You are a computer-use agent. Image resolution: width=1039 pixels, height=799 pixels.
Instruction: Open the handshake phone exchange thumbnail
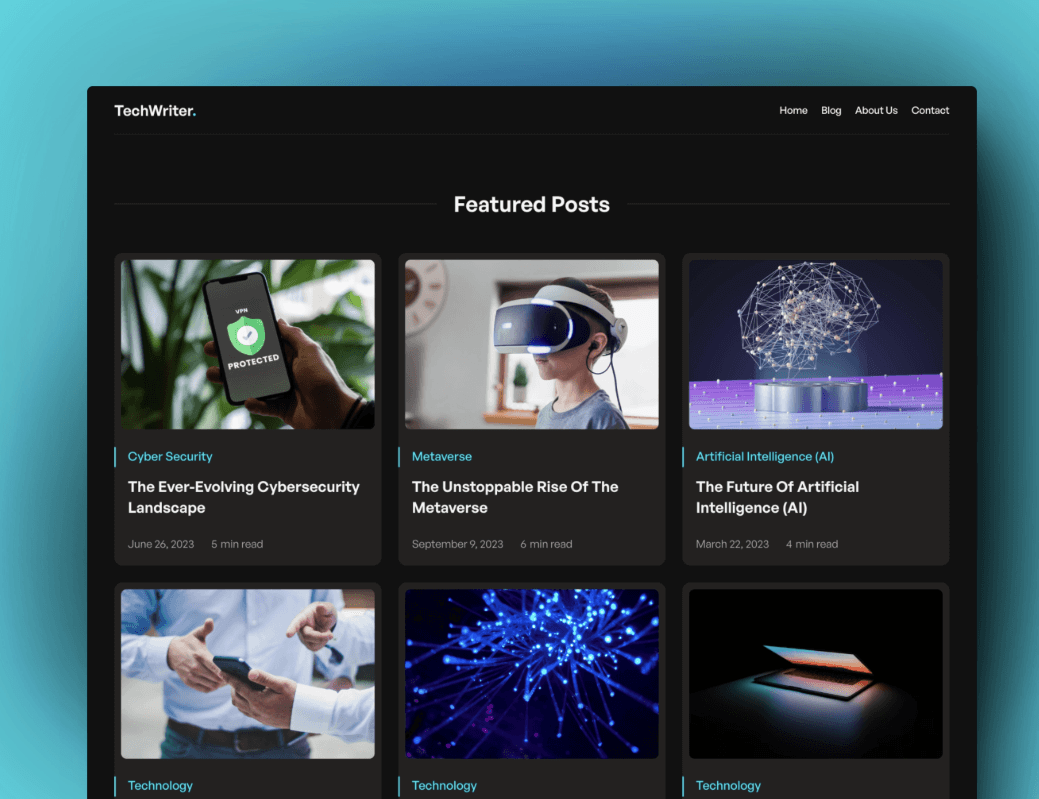tap(248, 674)
